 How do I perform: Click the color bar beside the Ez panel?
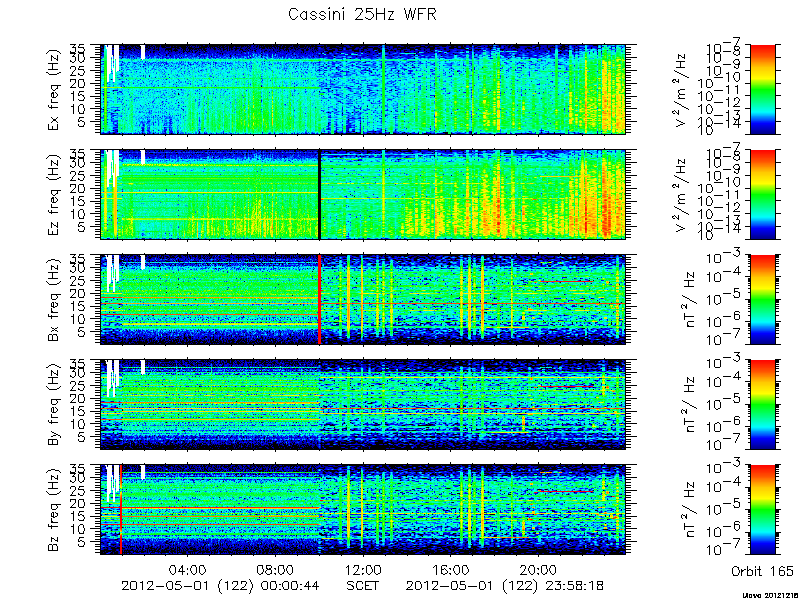tap(763, 194)
